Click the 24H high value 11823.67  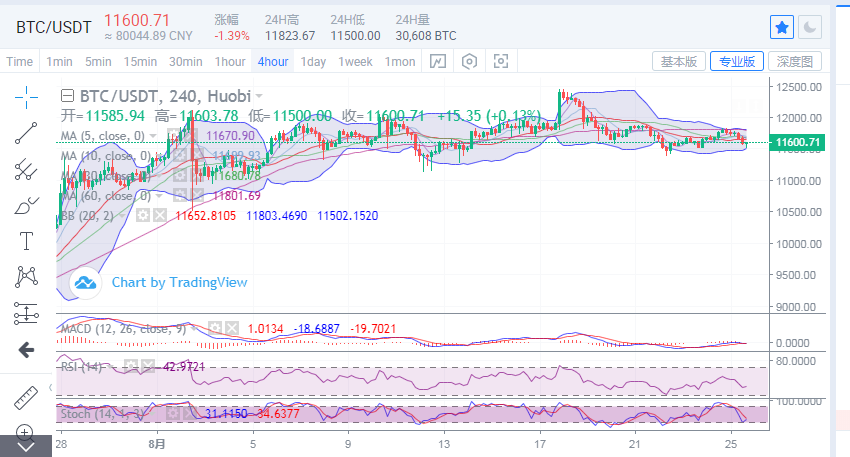(x=290, y=36)
